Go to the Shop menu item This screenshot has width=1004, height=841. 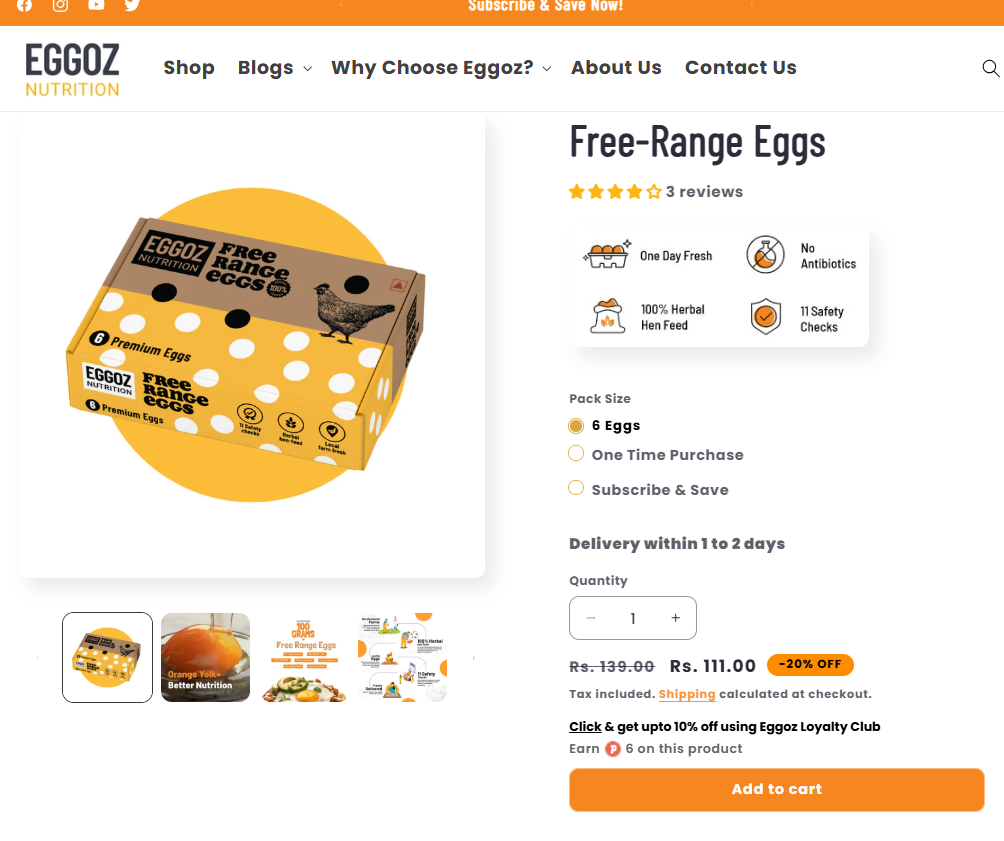(189, 68)
